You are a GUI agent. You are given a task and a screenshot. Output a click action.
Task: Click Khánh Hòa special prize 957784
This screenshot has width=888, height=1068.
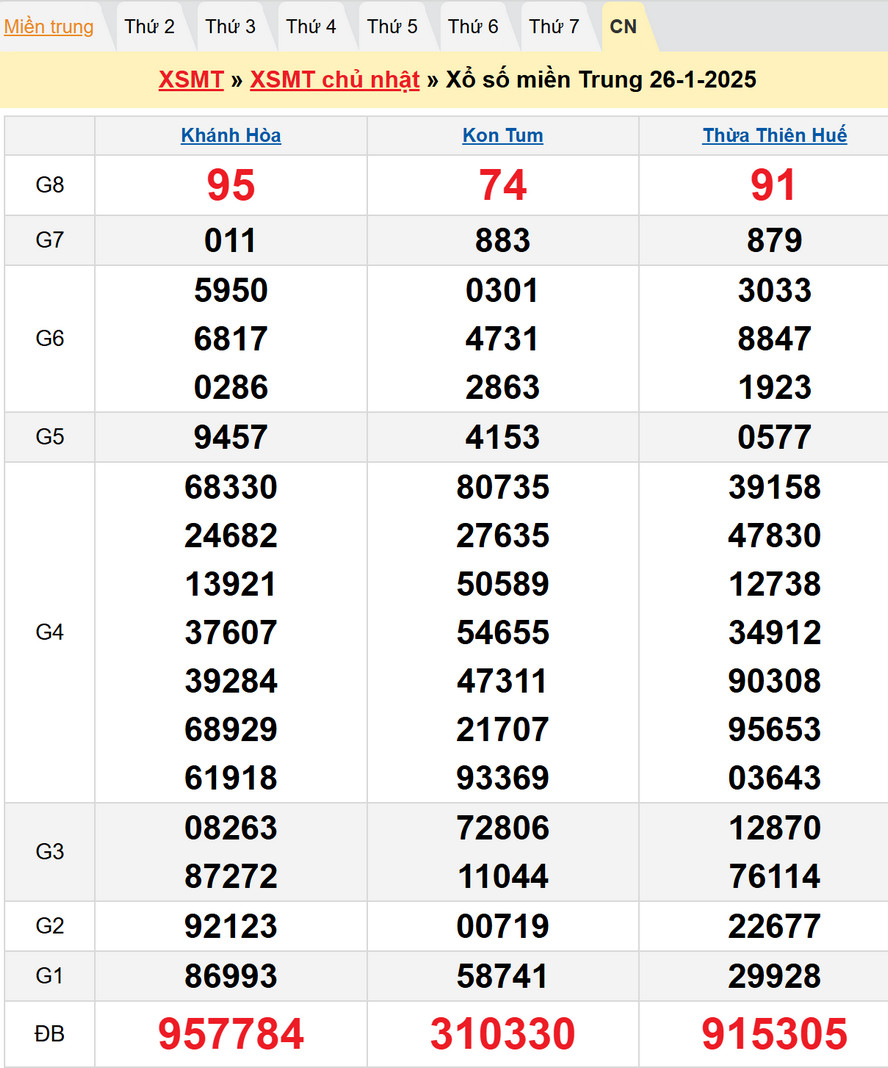point(231,1035)
